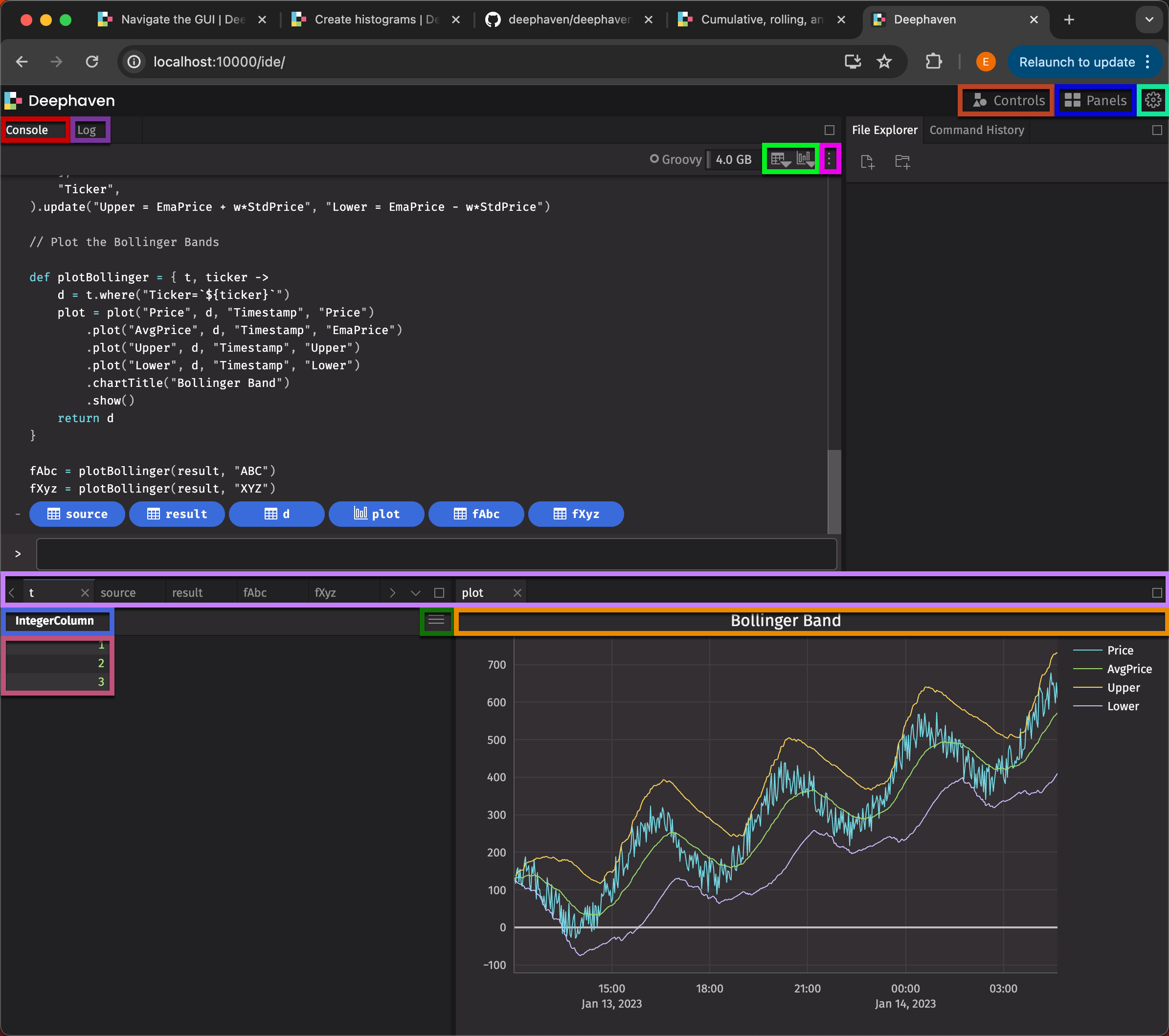
Task: Switch to the Command History tab
Action: 976,130
